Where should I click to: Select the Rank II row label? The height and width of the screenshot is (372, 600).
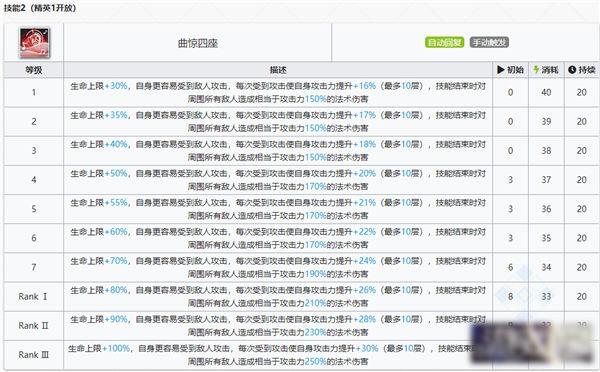click(x=33, y=326)
